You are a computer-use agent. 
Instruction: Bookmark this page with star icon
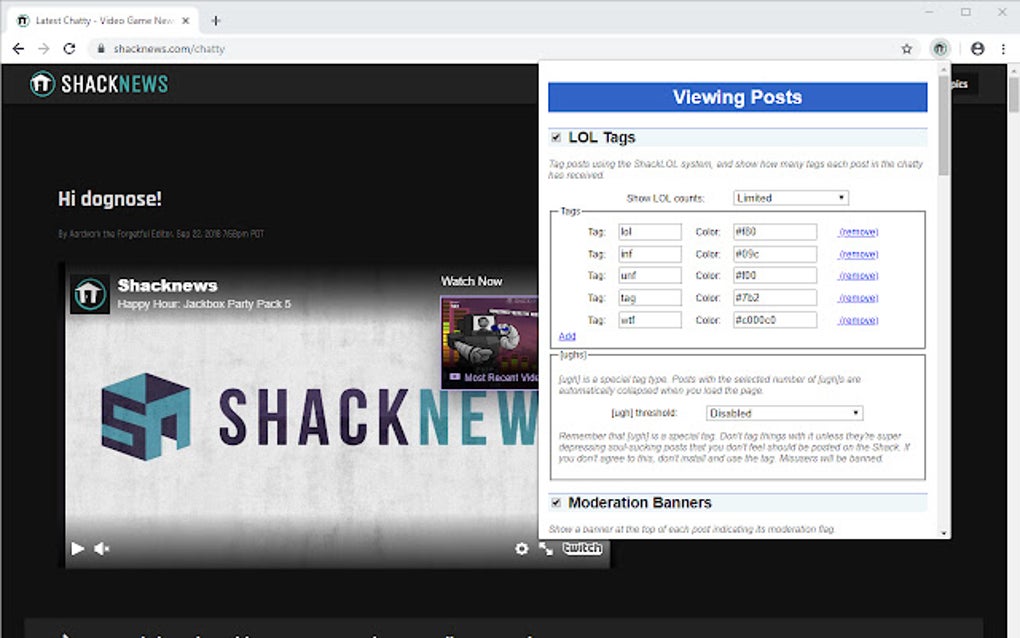[x=907, y=49]
